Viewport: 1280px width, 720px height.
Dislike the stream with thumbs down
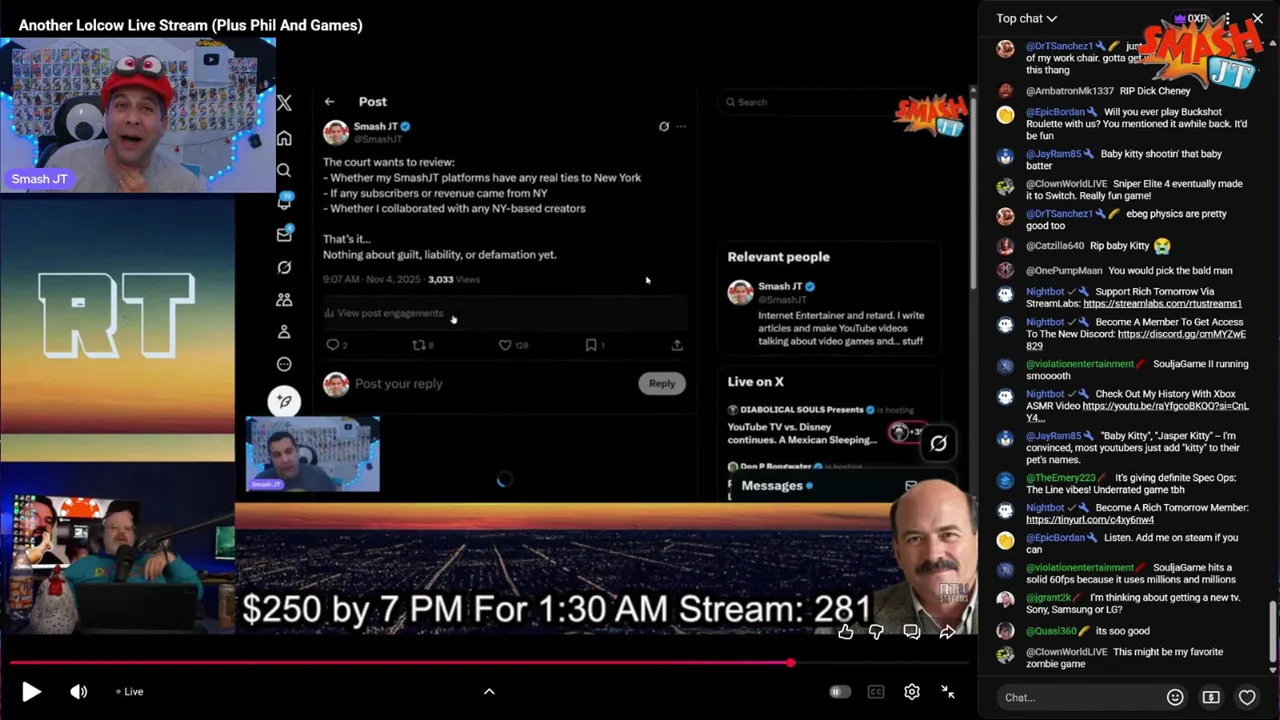(x=877, y=631)
